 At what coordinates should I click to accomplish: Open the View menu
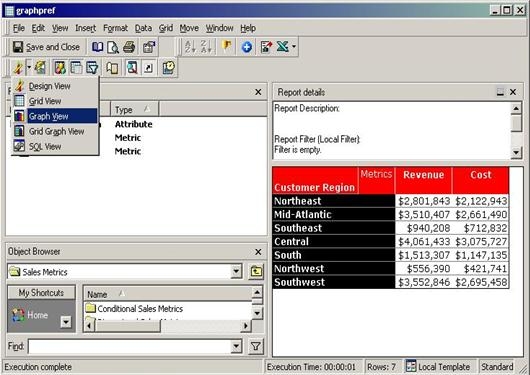click(60, 28)
